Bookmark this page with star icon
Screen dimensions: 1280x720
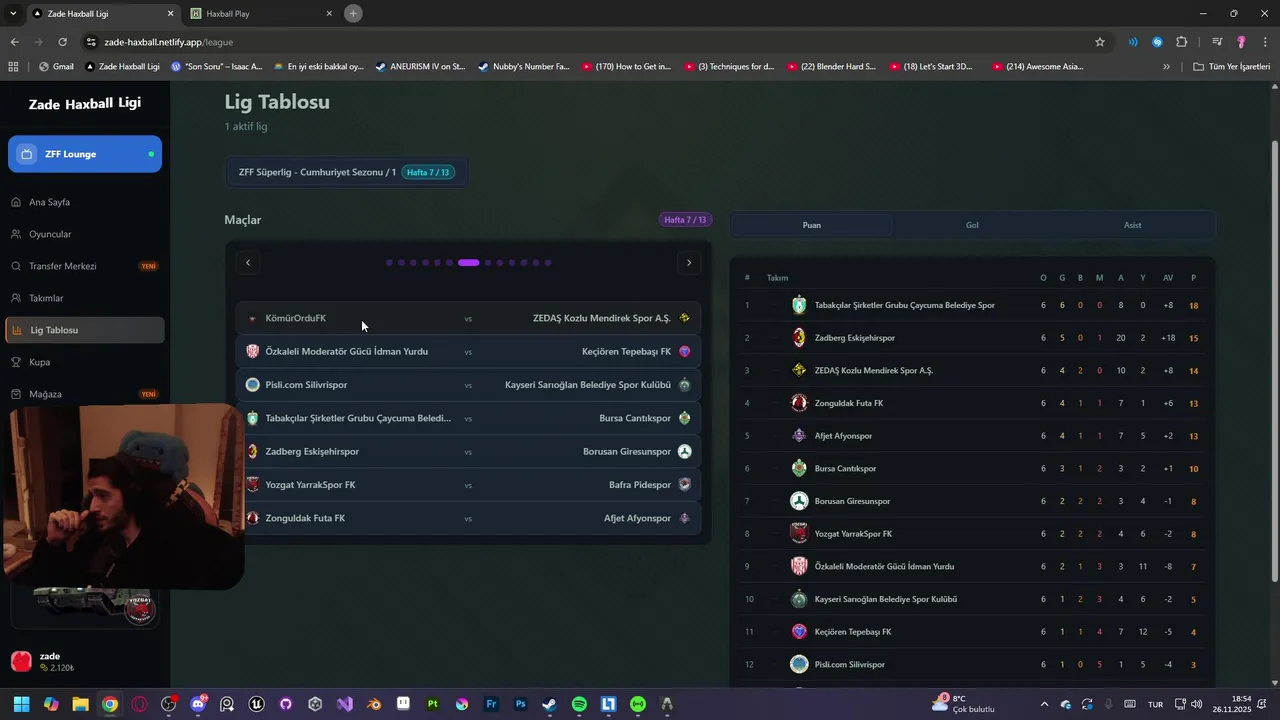pos(1100,42)
